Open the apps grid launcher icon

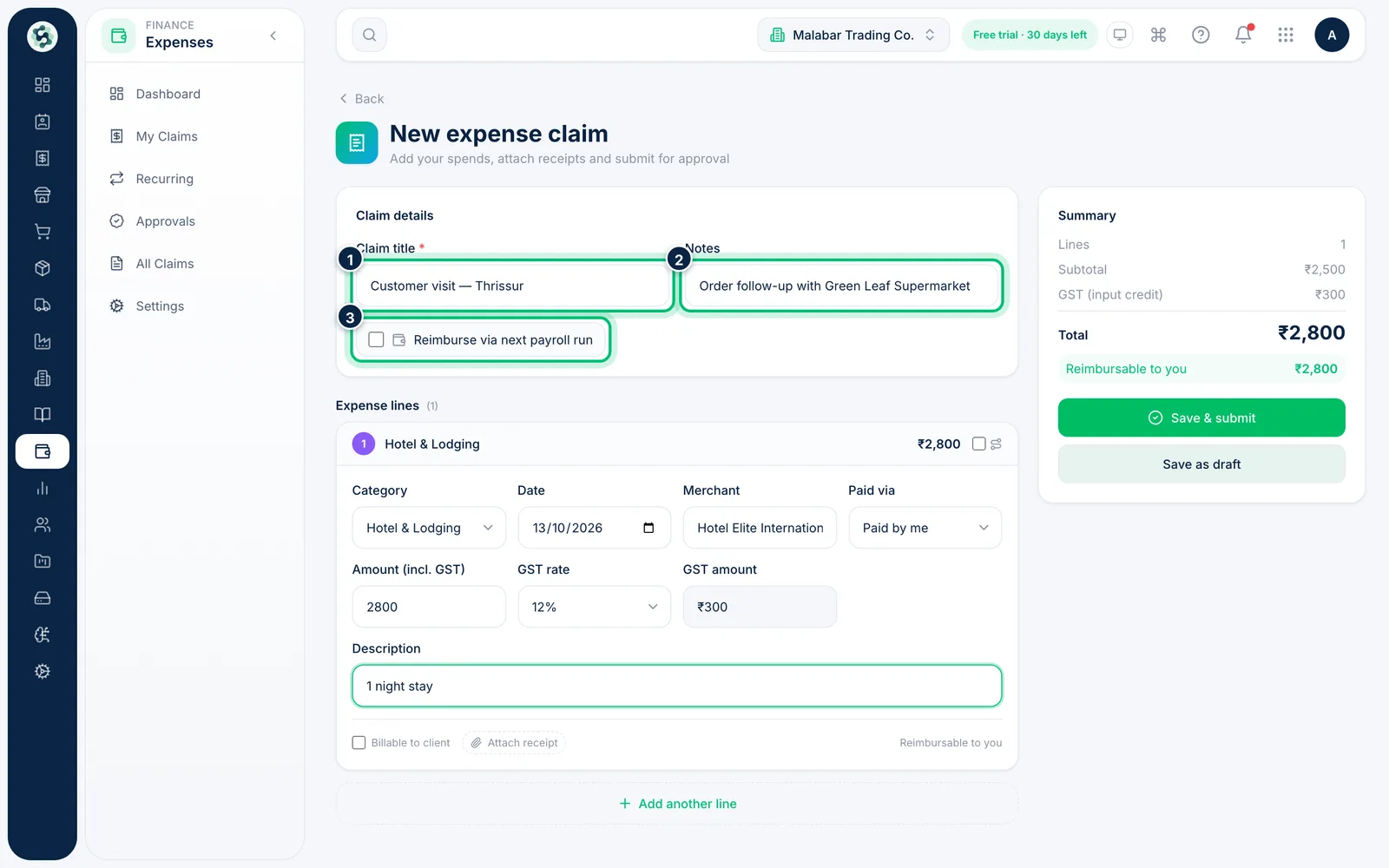coord(1286,35)
